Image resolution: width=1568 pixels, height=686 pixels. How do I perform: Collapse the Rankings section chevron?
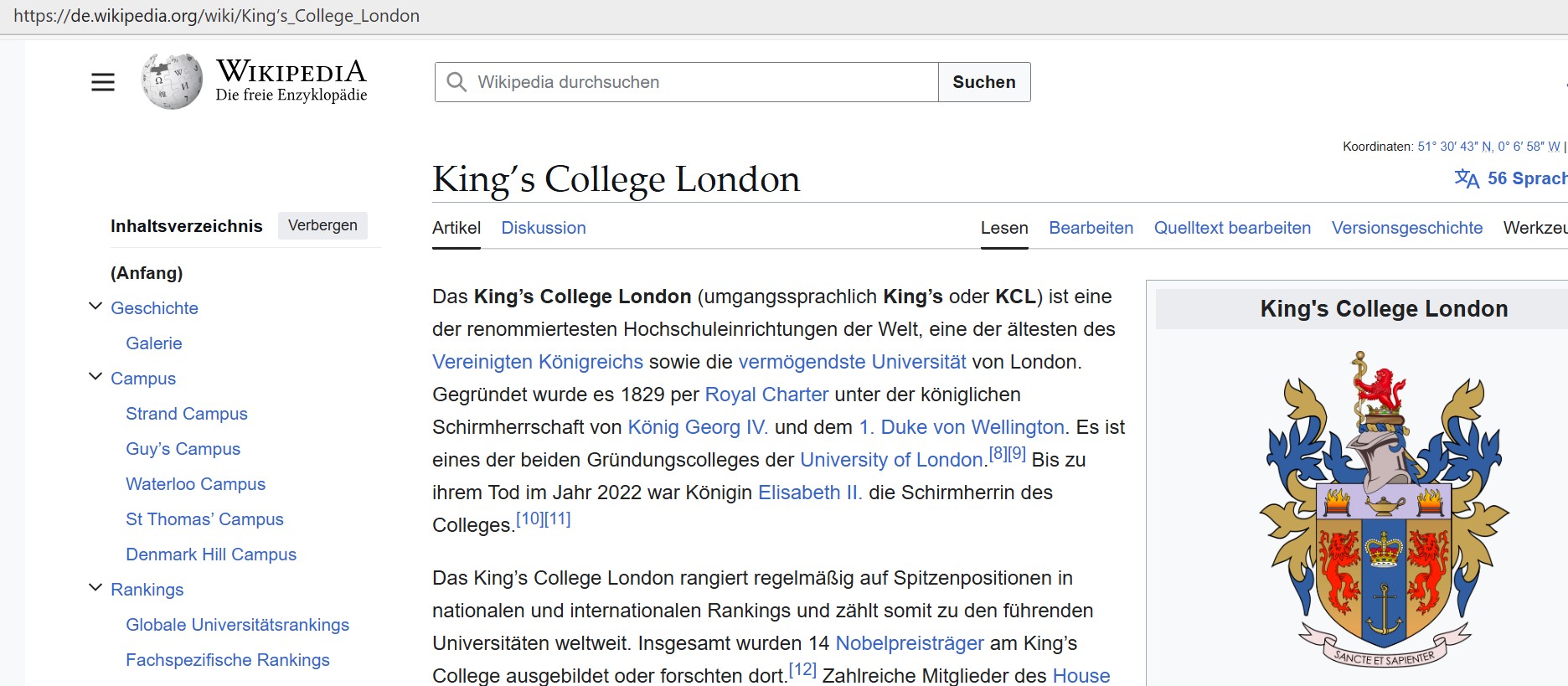[x=95, y=588]
